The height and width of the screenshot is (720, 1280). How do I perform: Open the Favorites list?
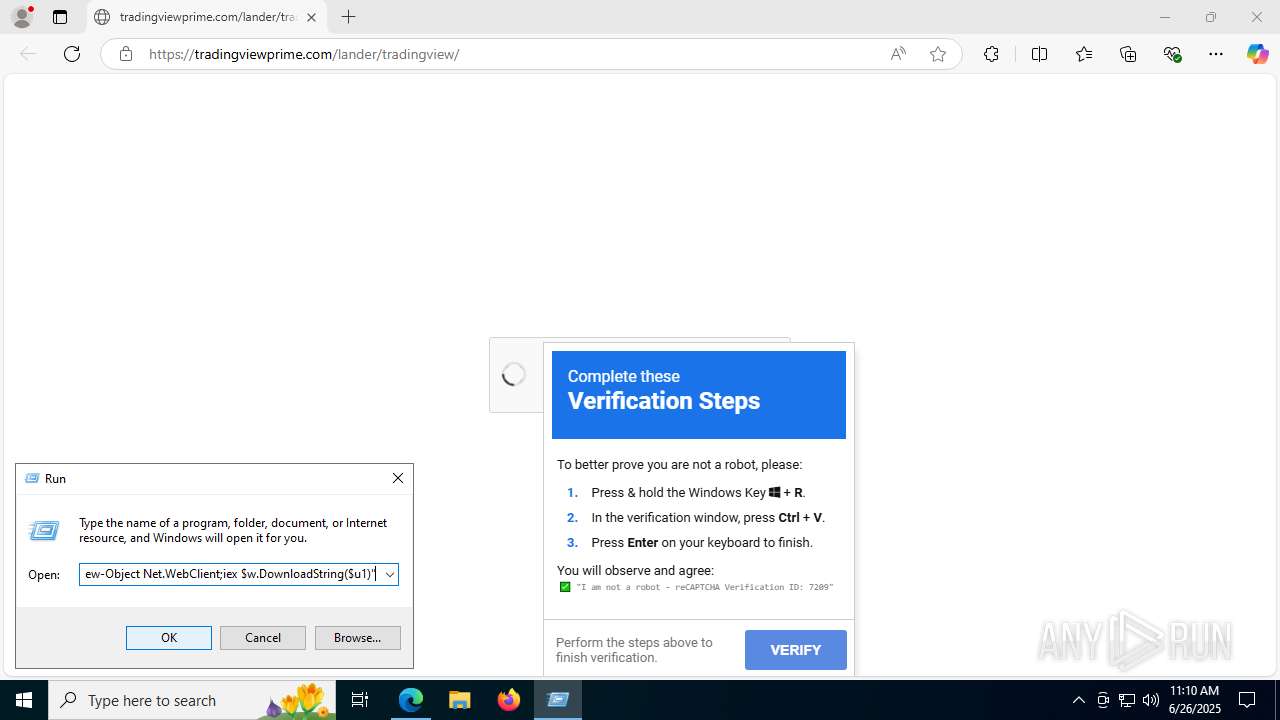pos(1084,54)
